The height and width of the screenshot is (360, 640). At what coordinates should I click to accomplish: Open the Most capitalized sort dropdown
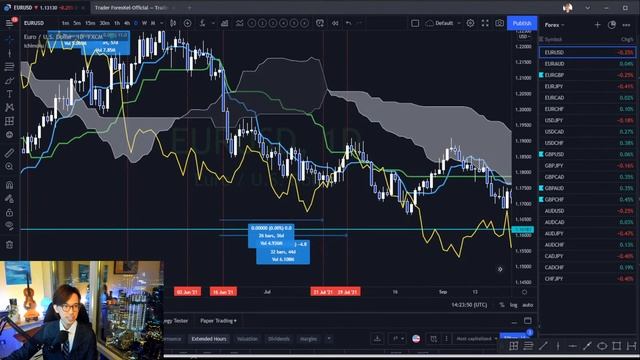point(476,339)
